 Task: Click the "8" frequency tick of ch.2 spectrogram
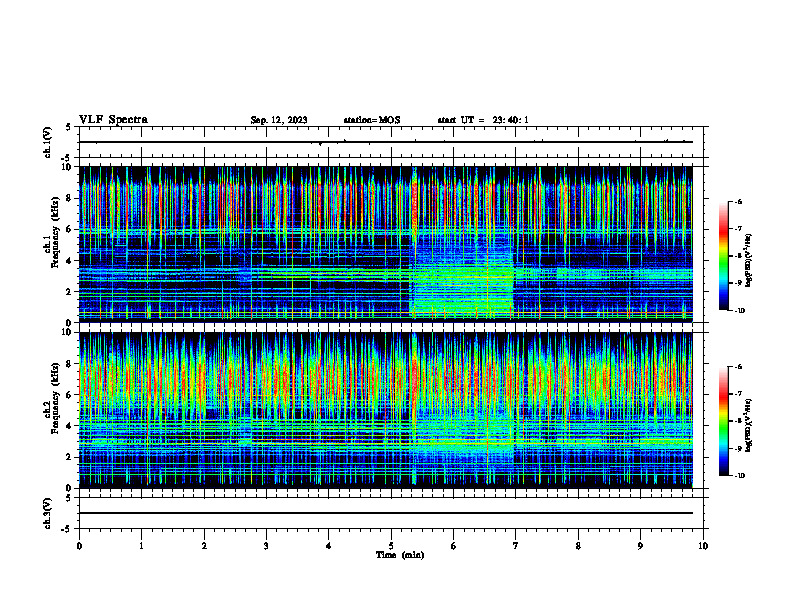click(70, 364)
